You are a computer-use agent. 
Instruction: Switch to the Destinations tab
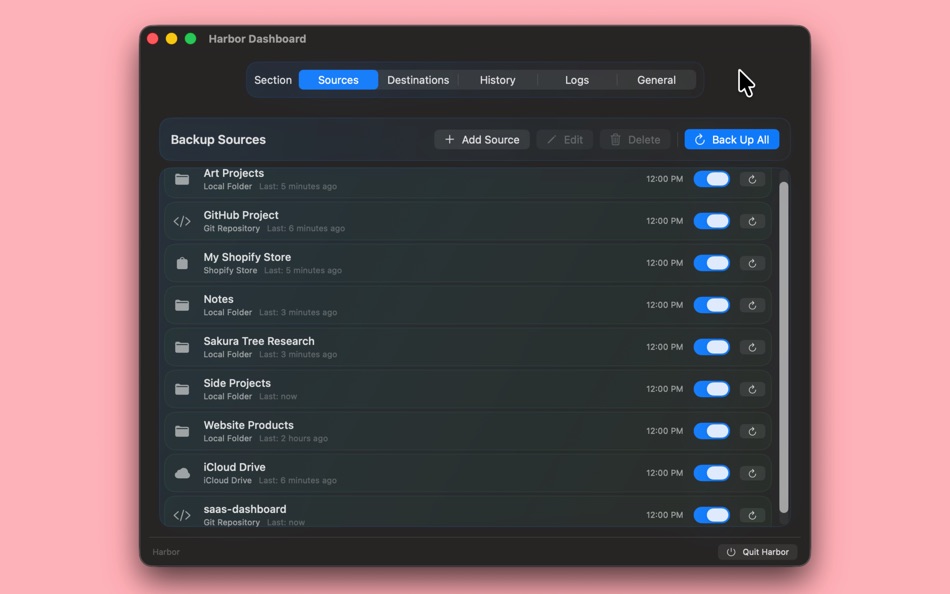[x=418, y=80]
